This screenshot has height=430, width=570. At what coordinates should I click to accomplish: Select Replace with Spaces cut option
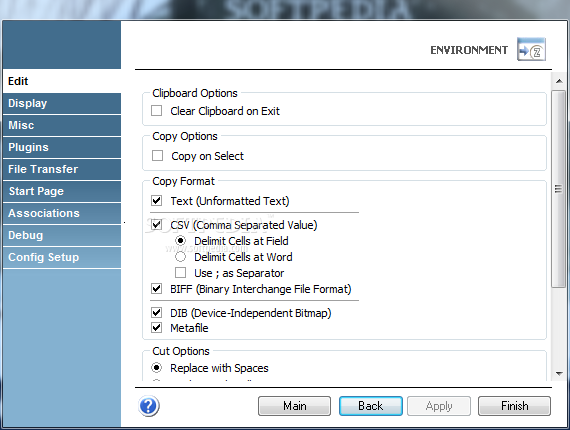tap(157, 367)
